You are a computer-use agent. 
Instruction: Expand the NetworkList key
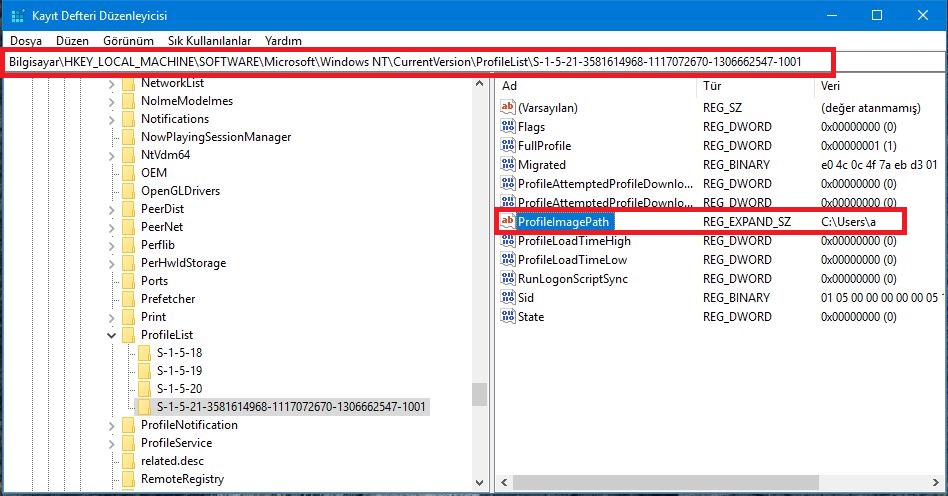pyautogui.click(x=111, y=83)
